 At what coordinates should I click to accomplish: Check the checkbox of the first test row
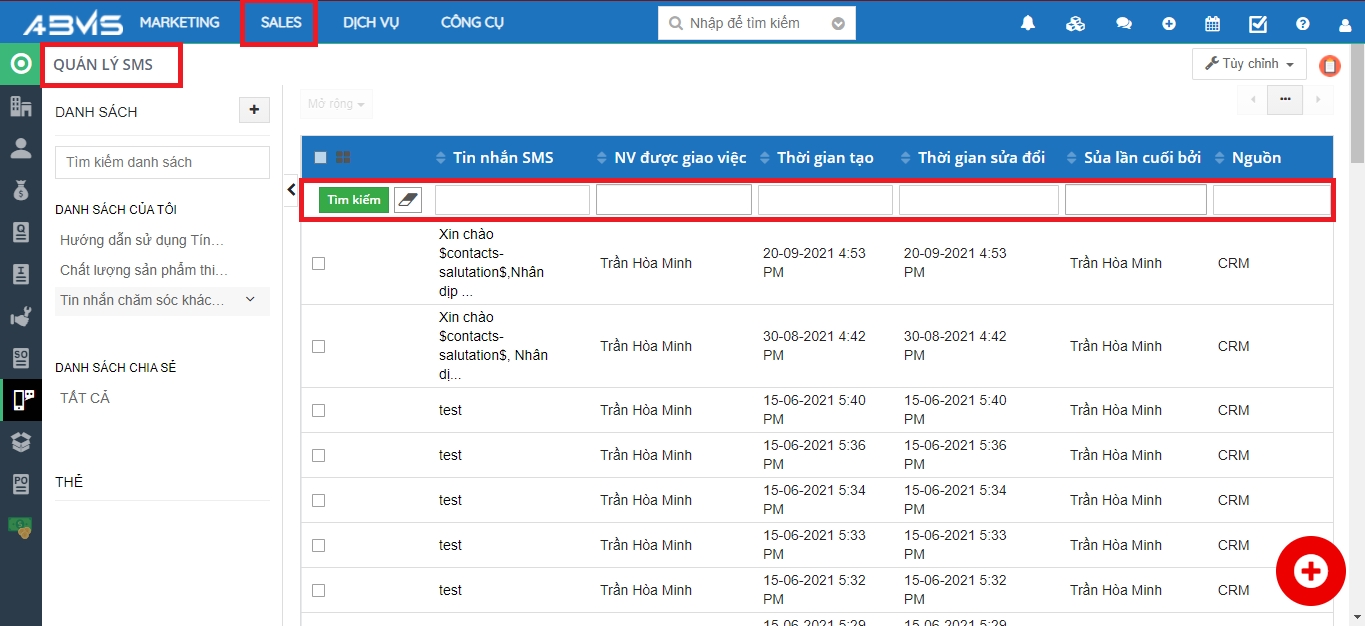[x=318, y=410]
